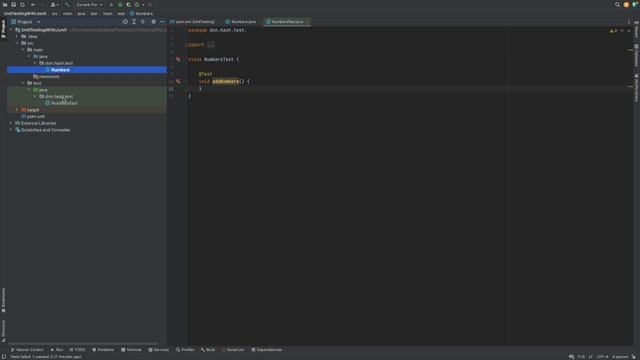Click the folded import region in editor
Image resolution: width=640 pixels, height=360 pixels.
coord(211,44)
